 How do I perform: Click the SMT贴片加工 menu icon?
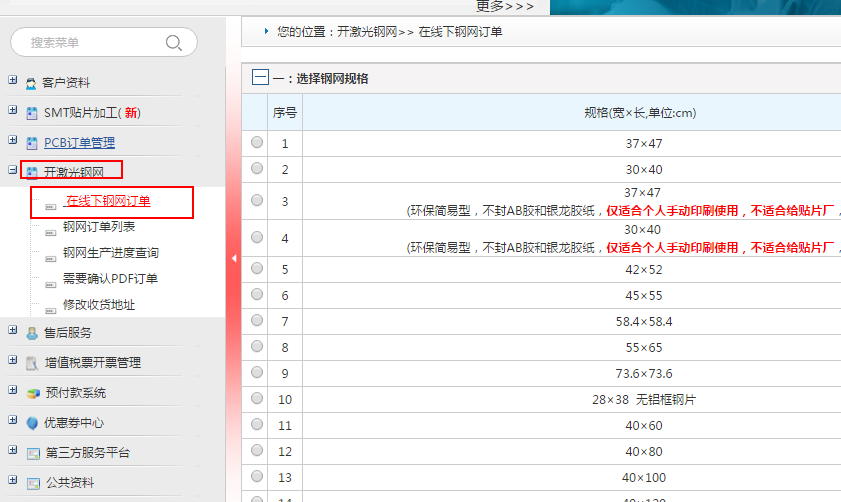(x=32, y=113)
